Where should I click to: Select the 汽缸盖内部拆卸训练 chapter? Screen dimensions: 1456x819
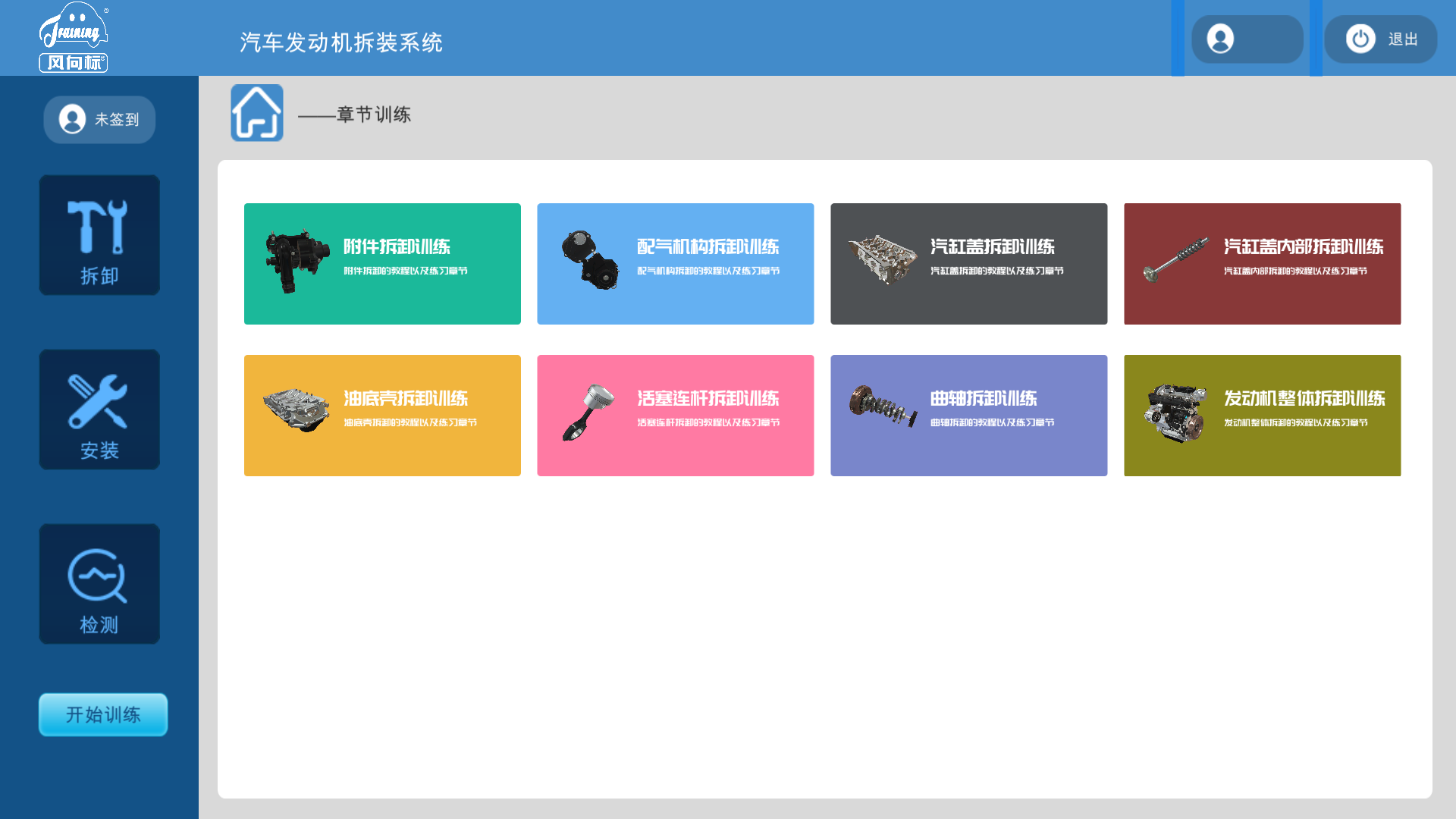1262,264
